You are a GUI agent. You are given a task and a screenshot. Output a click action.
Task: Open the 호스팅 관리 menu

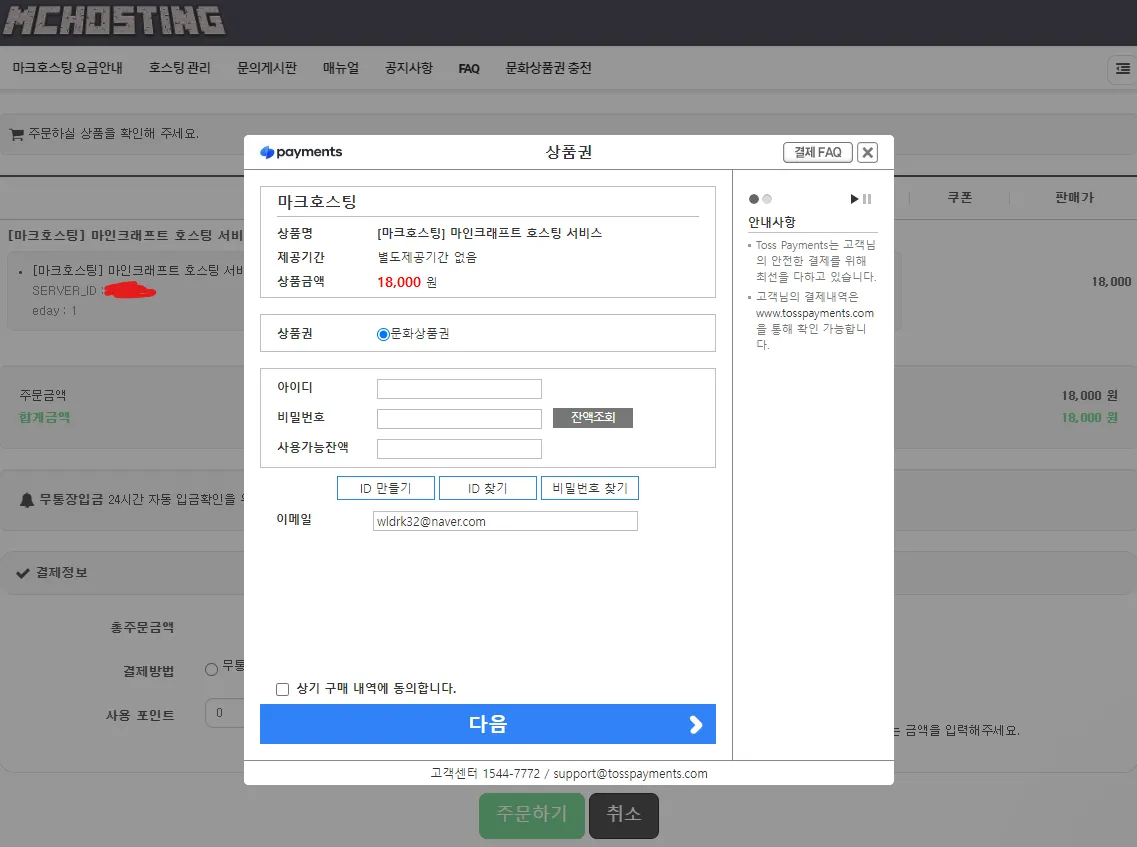click(x=179, y=68)
